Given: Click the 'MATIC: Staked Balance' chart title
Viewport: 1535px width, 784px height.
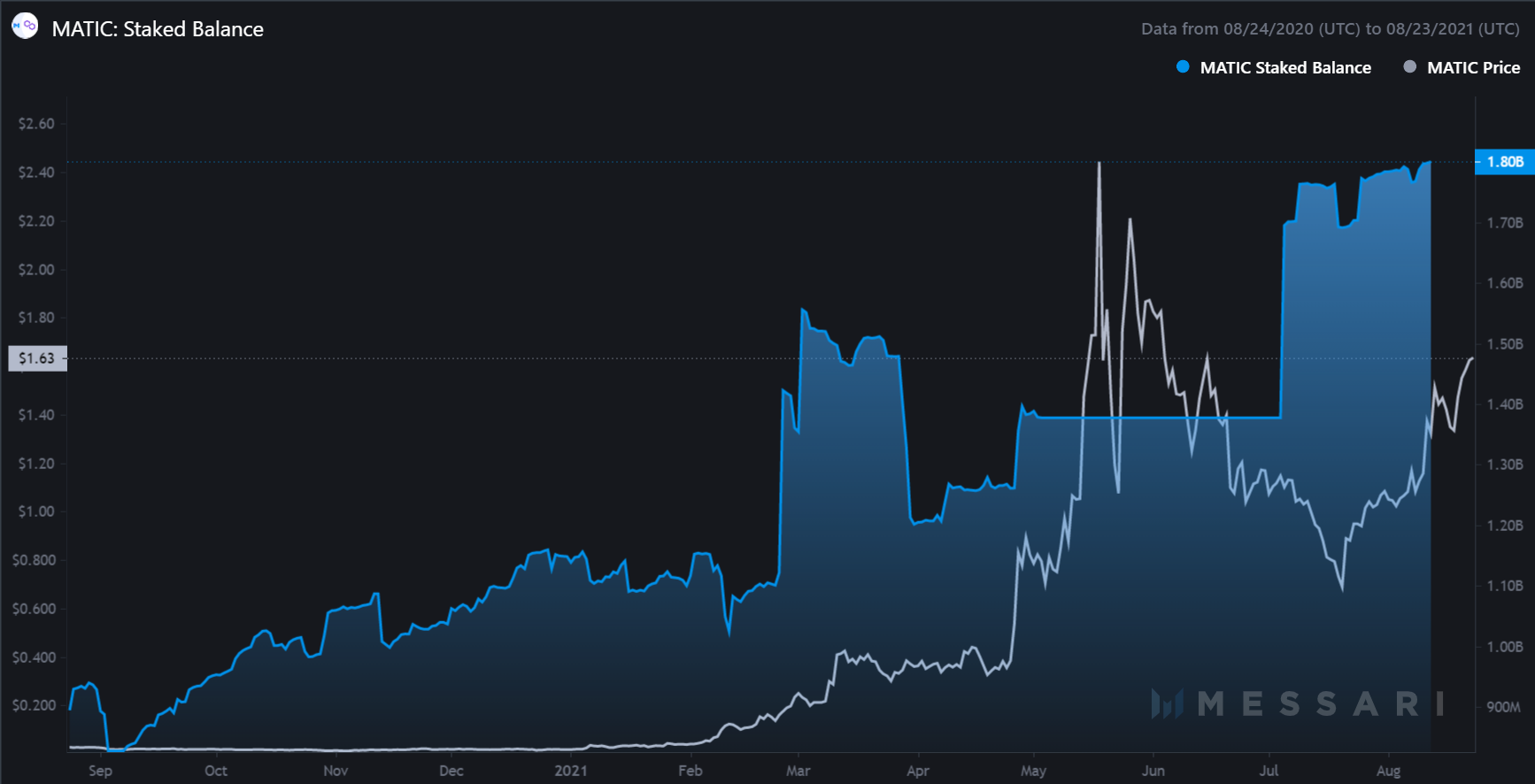Looking at the screenshot, I should [x=158, y=28].
